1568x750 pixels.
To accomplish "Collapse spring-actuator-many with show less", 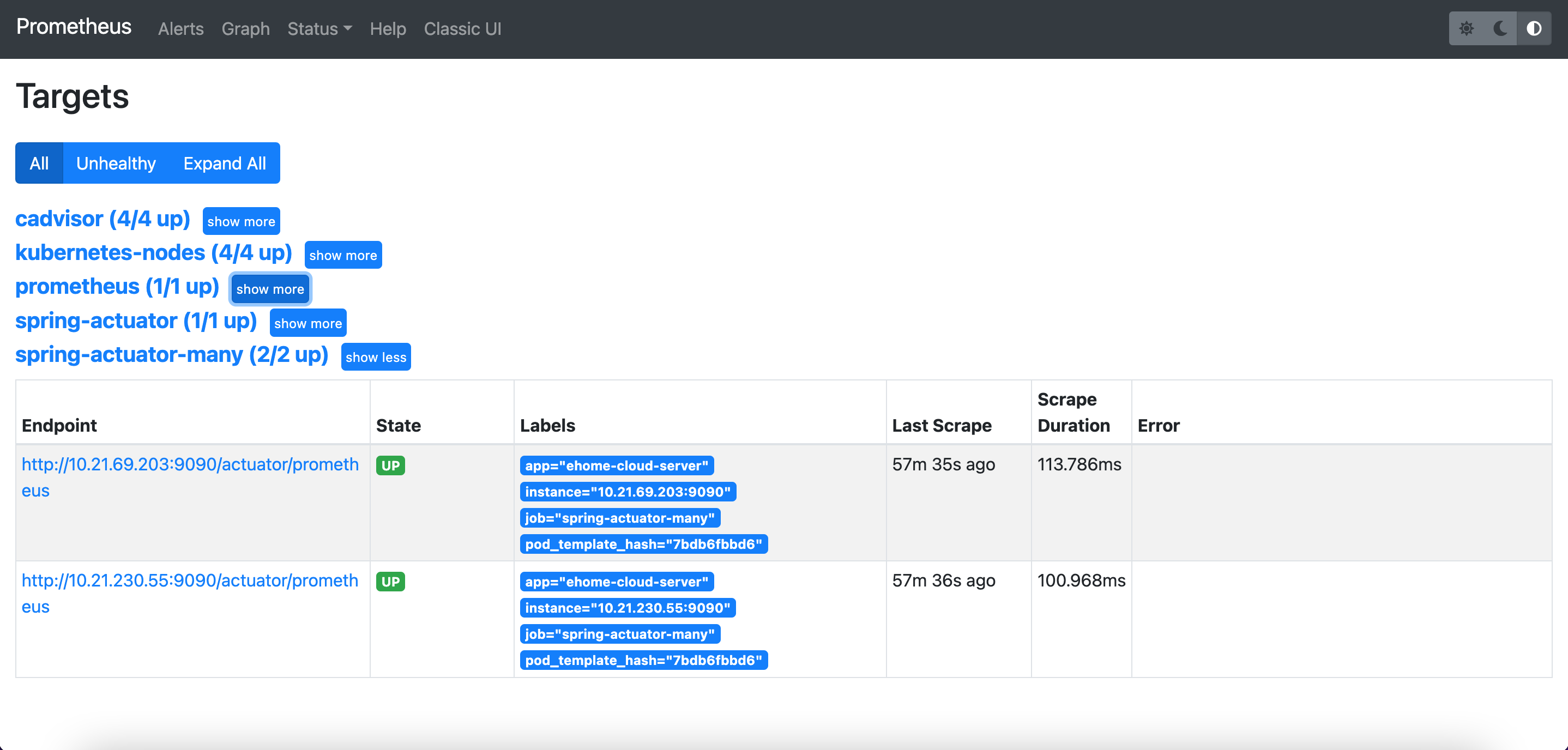I will point(376,358).
